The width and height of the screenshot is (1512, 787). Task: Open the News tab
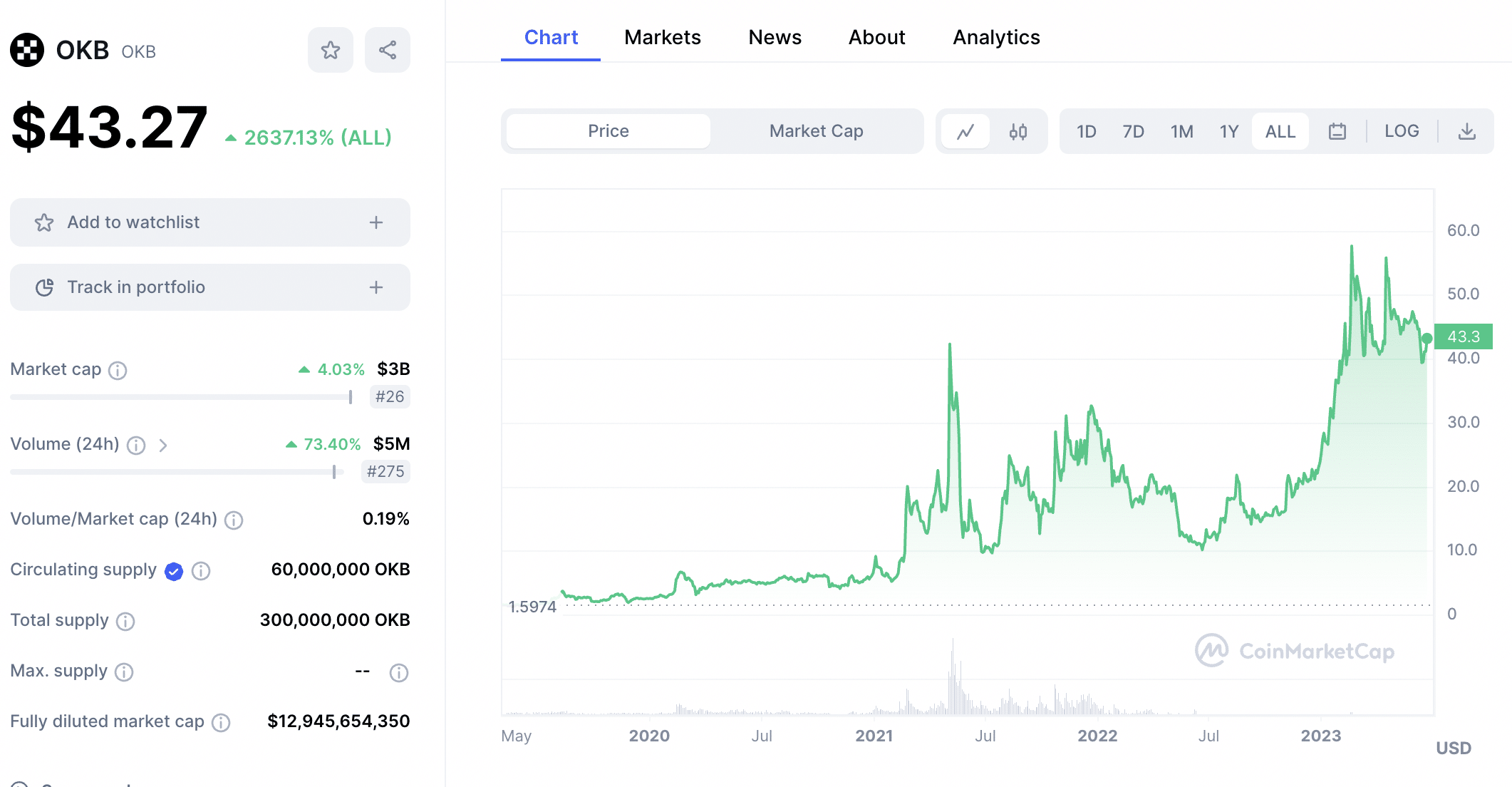[x=775, y=37]
